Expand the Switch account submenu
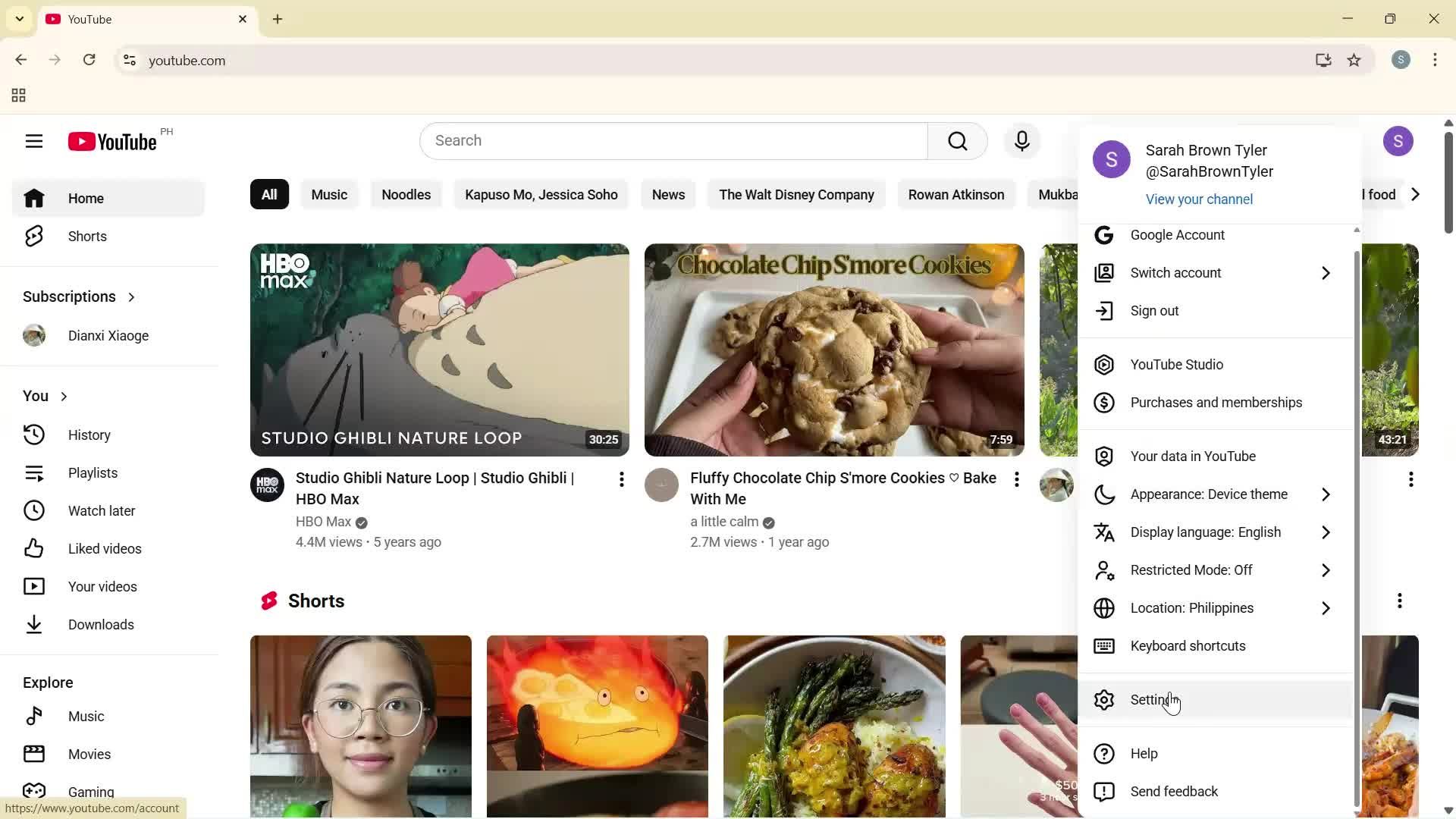Screen dimensions: 1456x819 pos(1175,272)
